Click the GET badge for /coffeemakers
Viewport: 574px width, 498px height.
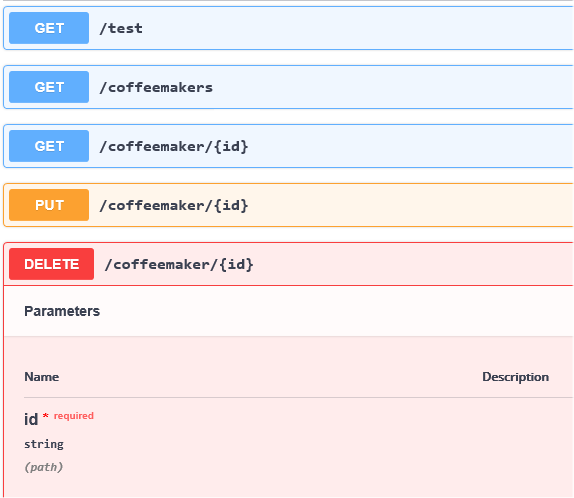pos(49,87)
